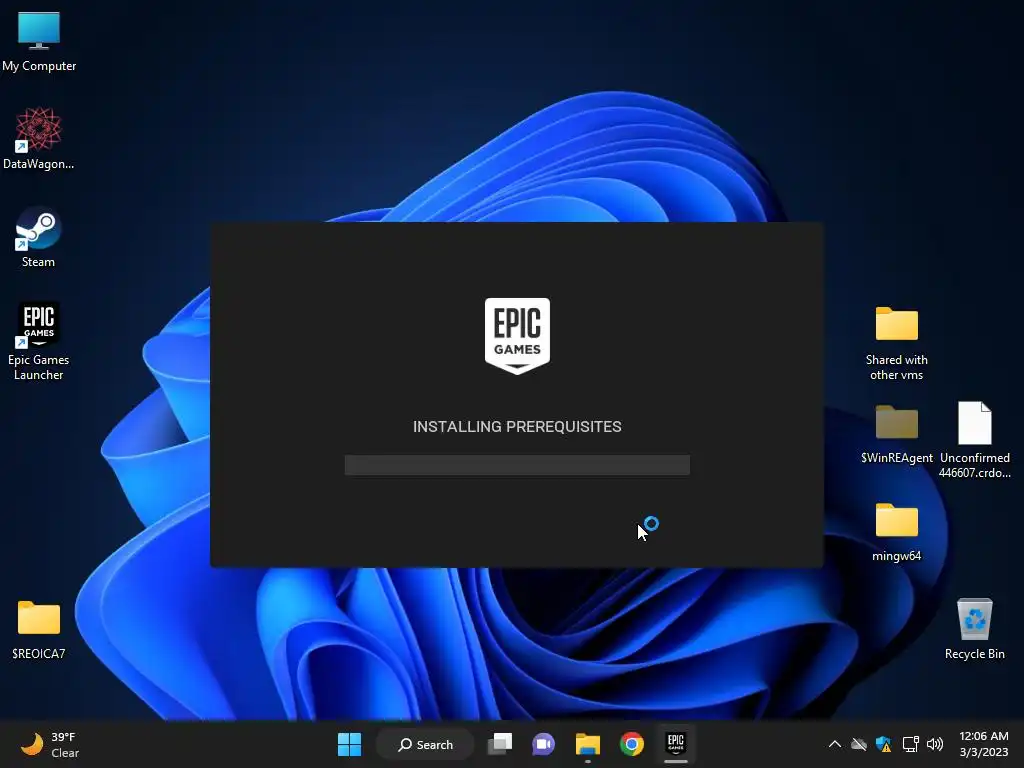Open the Chat app in taskbar
Viewport: 1024px width, 768px height.
pyautogui.click(x=543, y=744)
